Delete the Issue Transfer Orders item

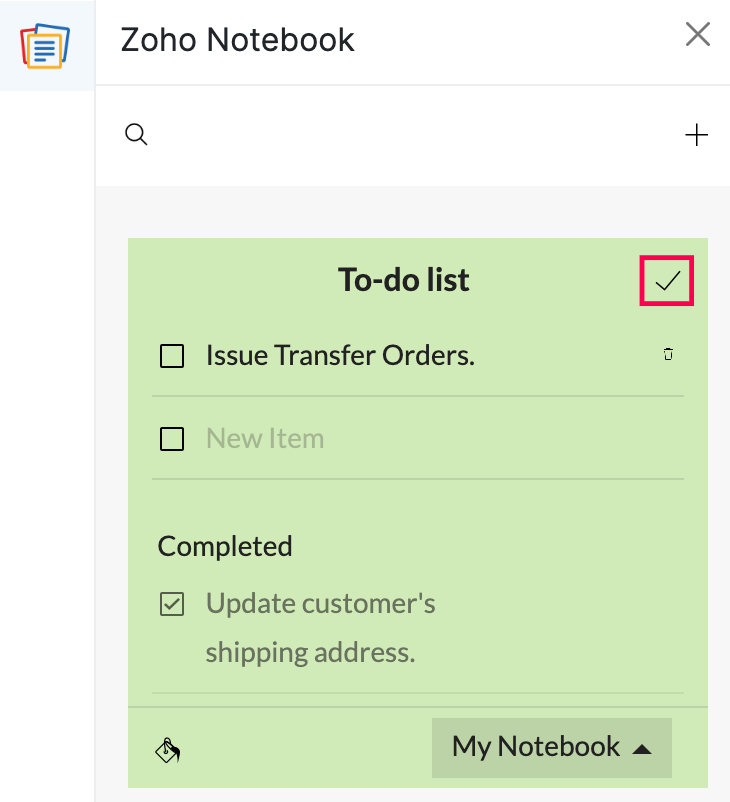[x=668, y=354]
